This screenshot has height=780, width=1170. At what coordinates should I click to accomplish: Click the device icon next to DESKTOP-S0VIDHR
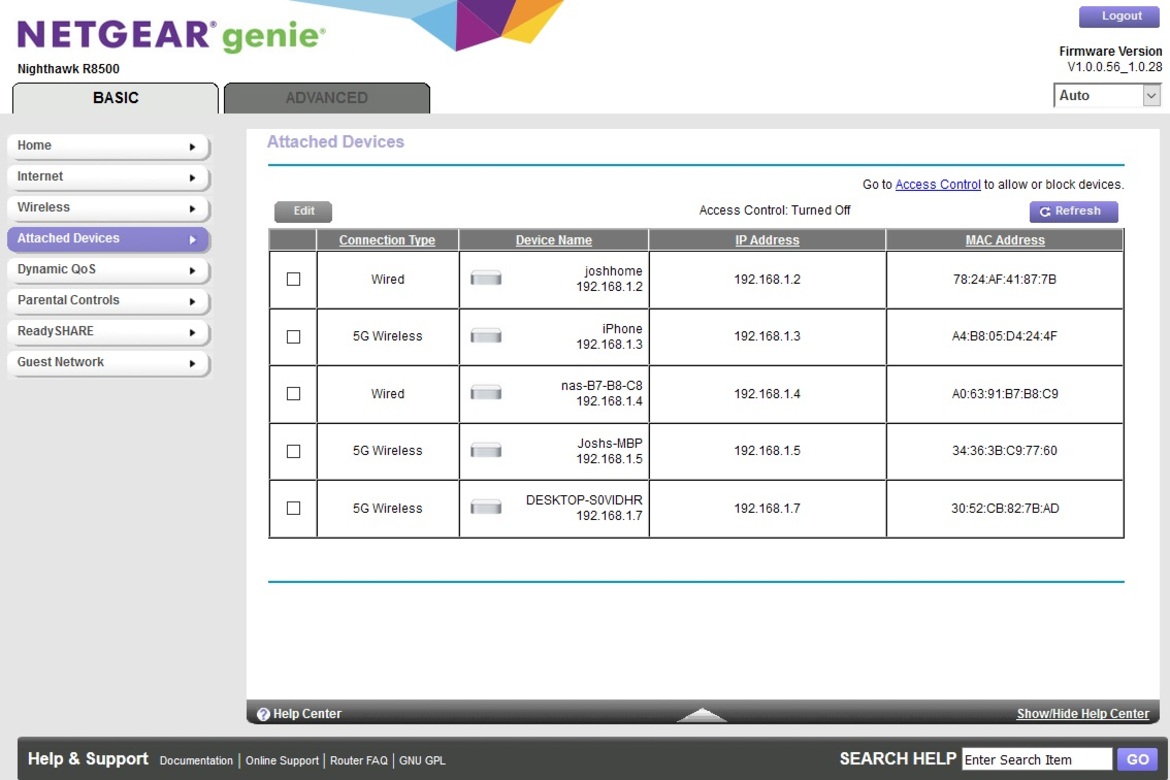point(486,508)
